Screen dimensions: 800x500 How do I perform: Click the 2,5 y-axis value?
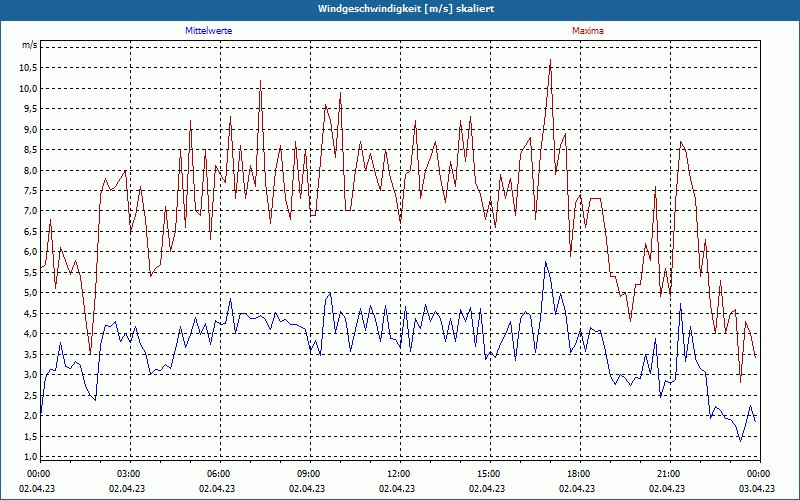coord(30,395)
